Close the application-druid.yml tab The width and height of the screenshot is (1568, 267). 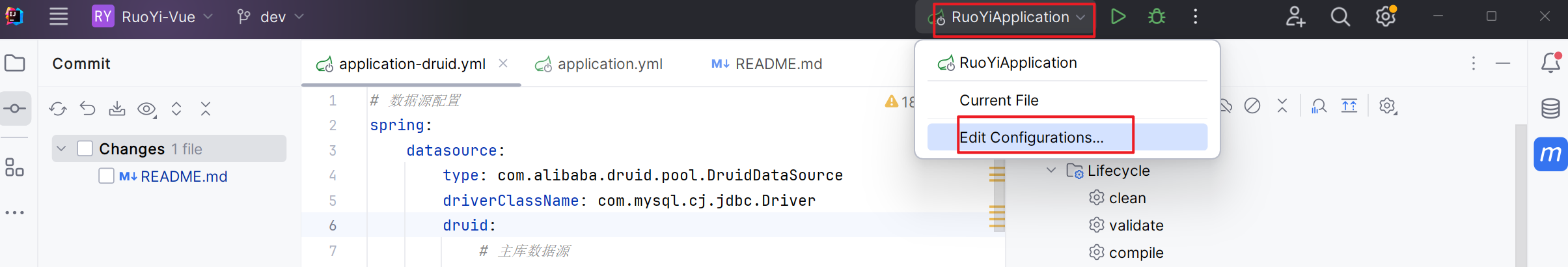pos(503,63)
